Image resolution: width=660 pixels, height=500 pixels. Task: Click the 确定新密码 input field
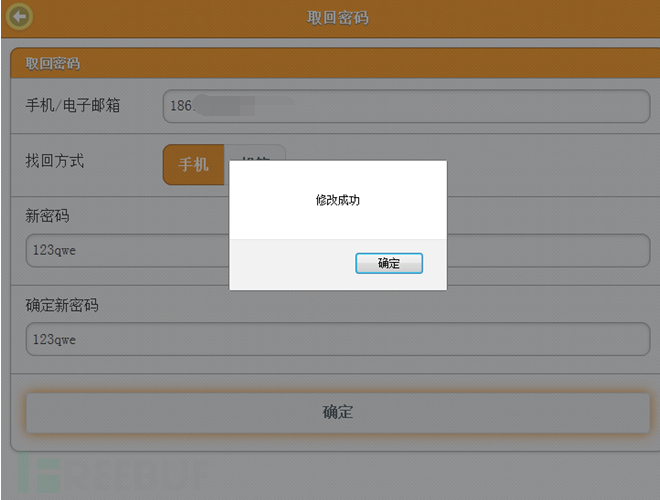338,339
